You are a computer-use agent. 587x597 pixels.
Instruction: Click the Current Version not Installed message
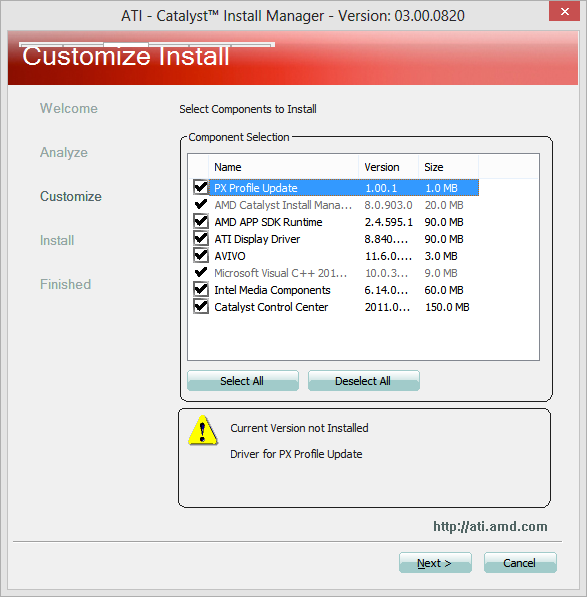[299, 428]
